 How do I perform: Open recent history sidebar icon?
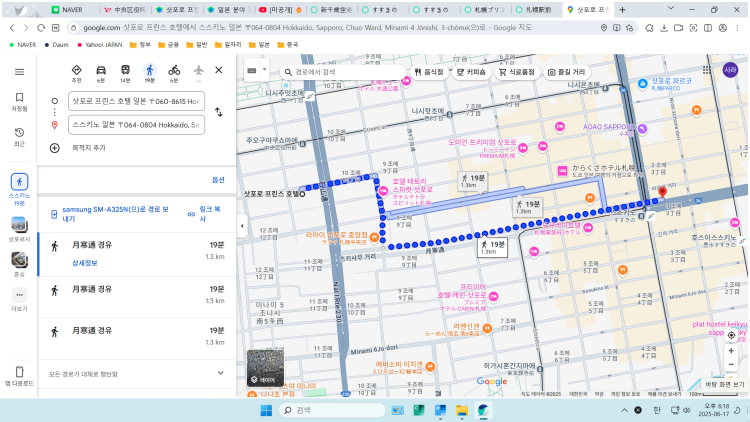click(19, 137)
